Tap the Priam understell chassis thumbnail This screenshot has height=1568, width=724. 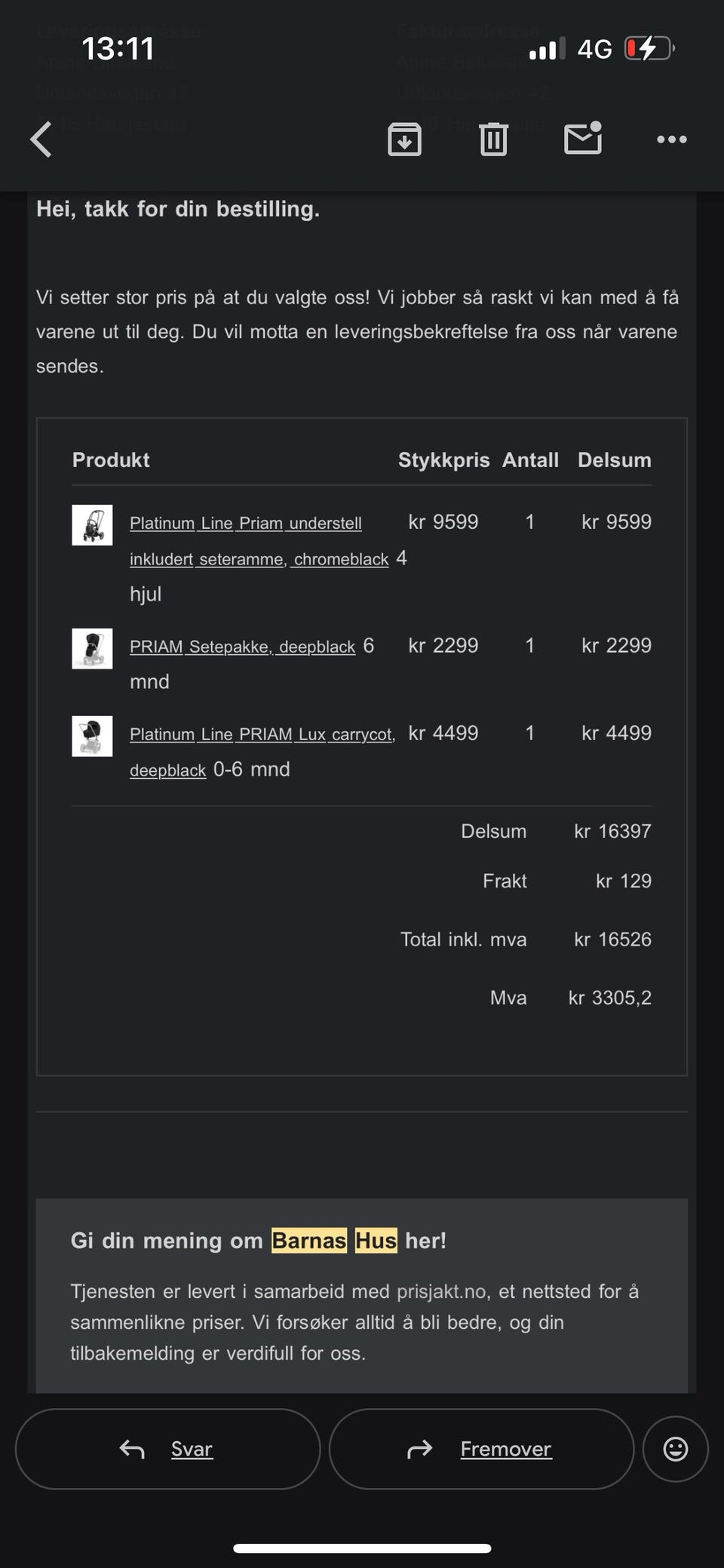tap(92, 525)
